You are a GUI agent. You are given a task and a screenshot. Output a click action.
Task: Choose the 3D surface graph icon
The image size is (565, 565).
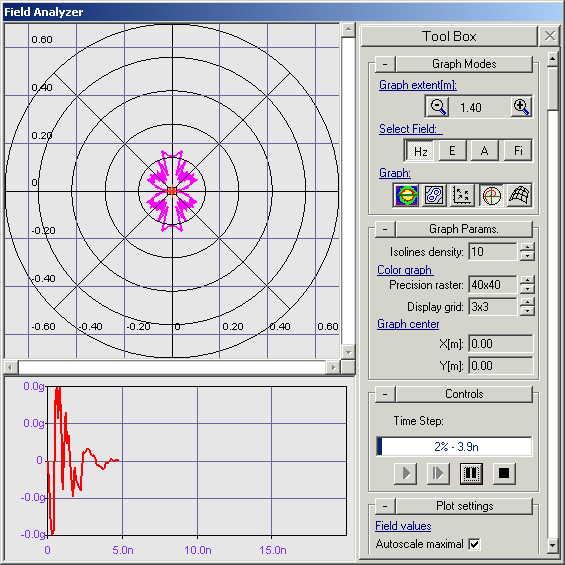[519, 195]
